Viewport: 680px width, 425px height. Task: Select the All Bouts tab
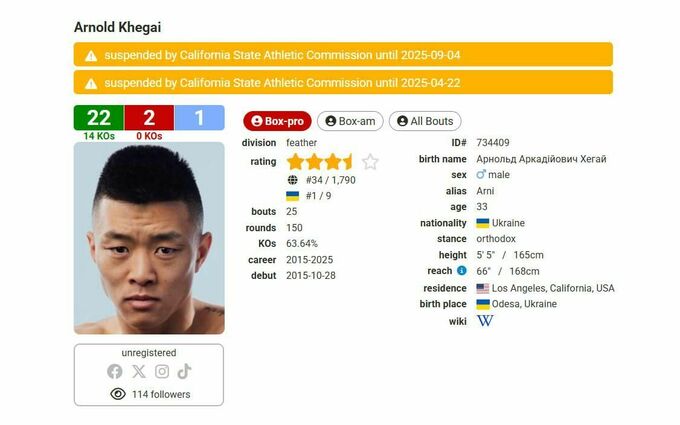point(425,121)
